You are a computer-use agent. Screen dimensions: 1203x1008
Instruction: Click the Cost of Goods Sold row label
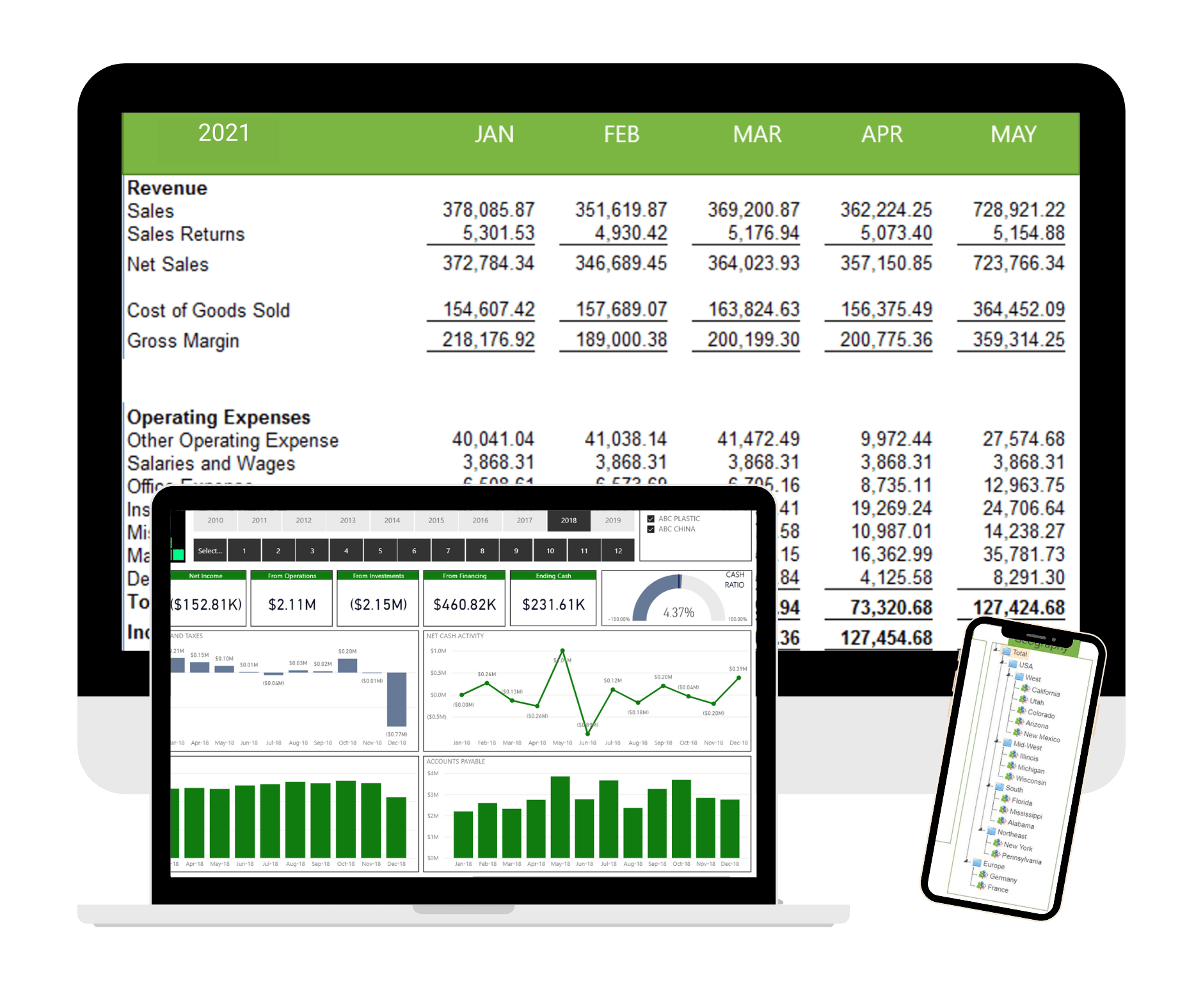tap(209, 310)
